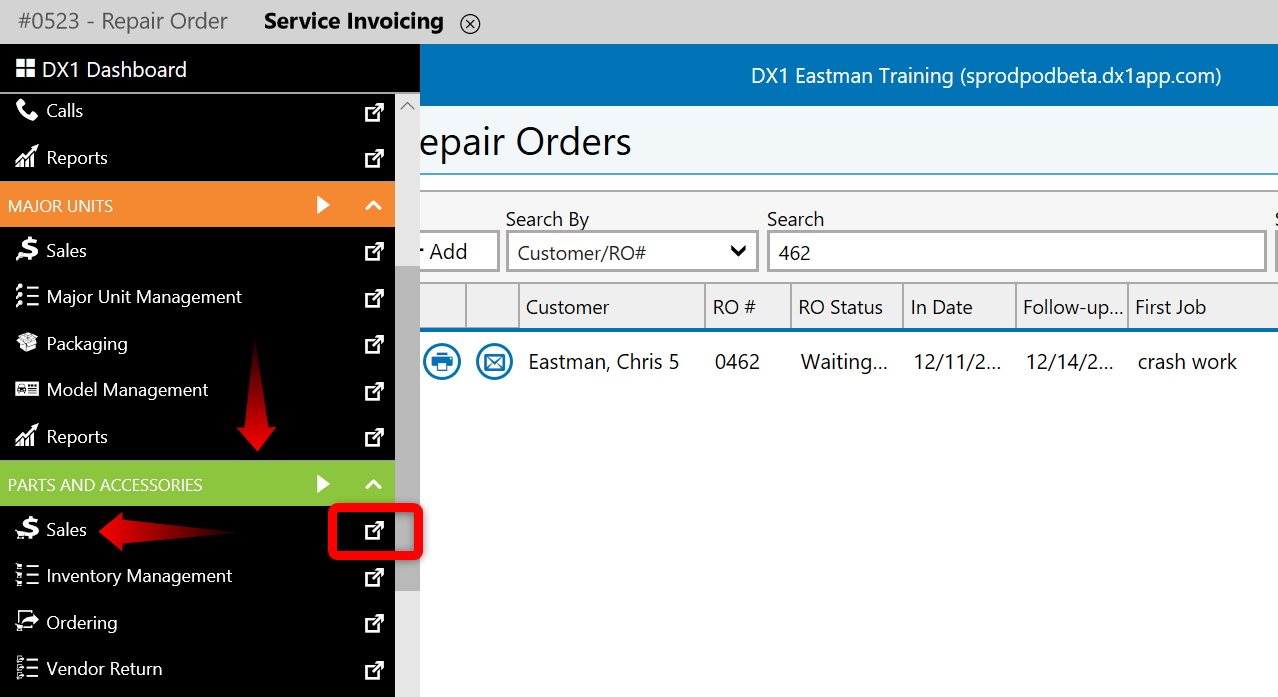The height and width of the screenshot is (697, 1278).
Task: Sort by the In Date column header
Action: [x=958, y=307]
